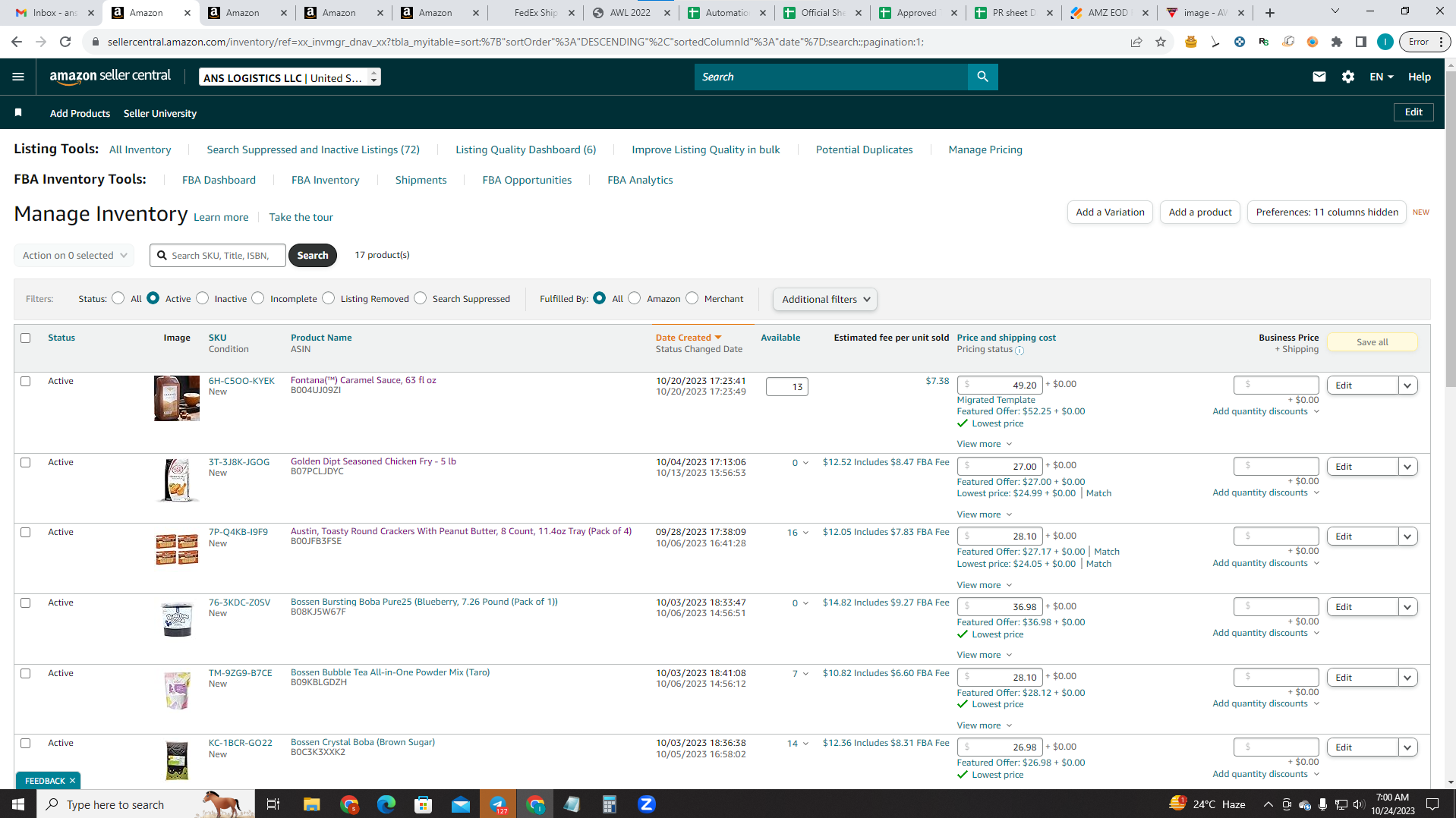
Task: Open Preferences: 11 columns hidden
Action: [x=1327, y=212]
